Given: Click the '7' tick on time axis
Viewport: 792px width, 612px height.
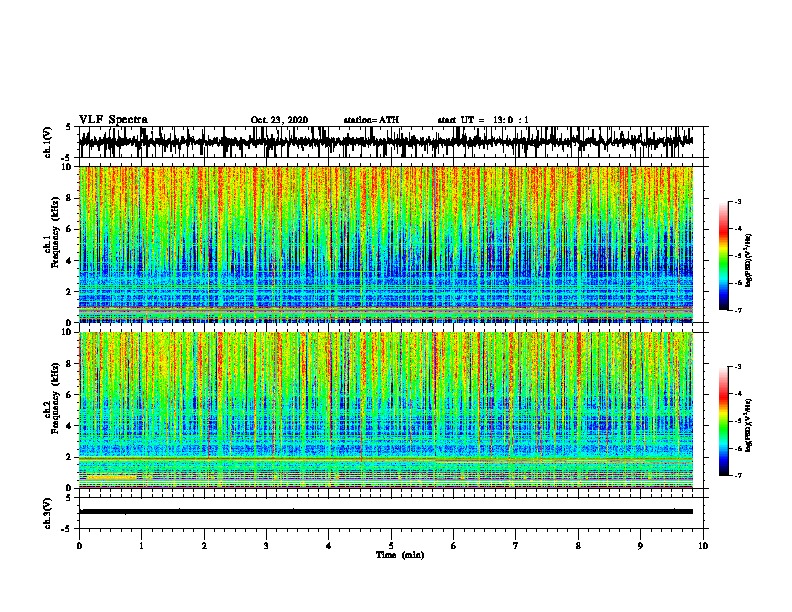Looking at the screenshot, I should [x=516, y=546].
